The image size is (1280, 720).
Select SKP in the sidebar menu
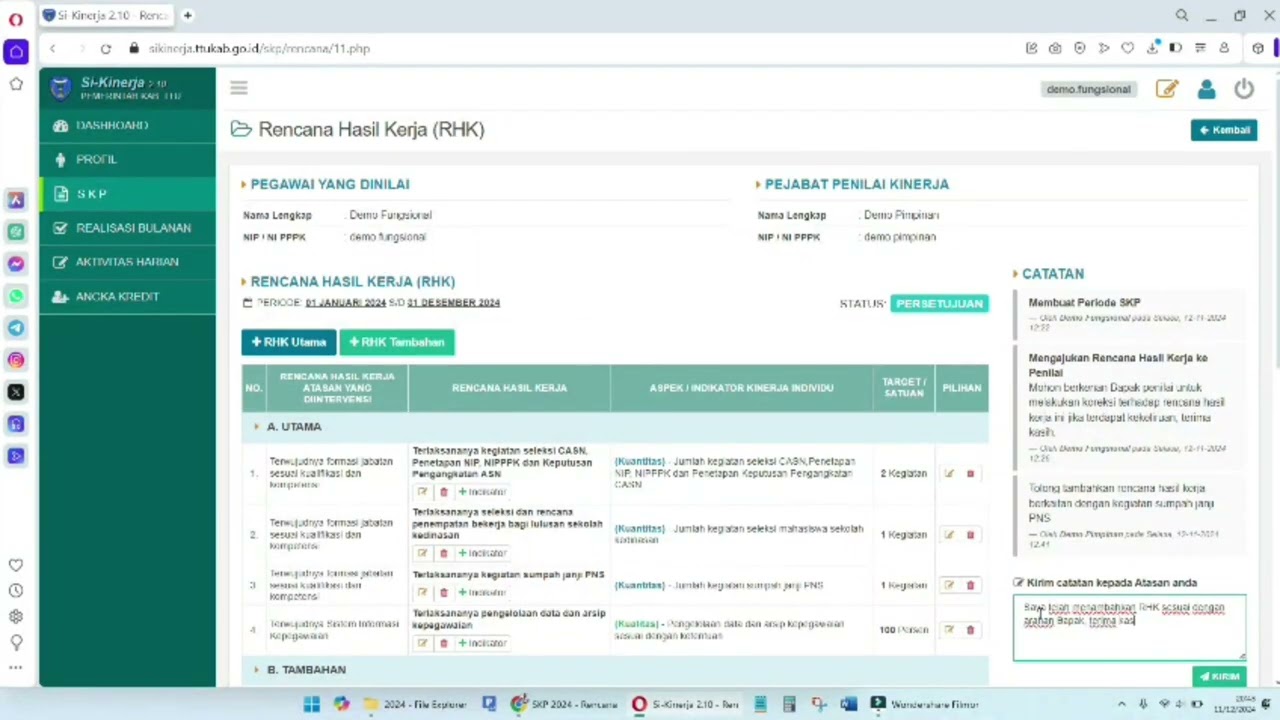click(127, 194)
